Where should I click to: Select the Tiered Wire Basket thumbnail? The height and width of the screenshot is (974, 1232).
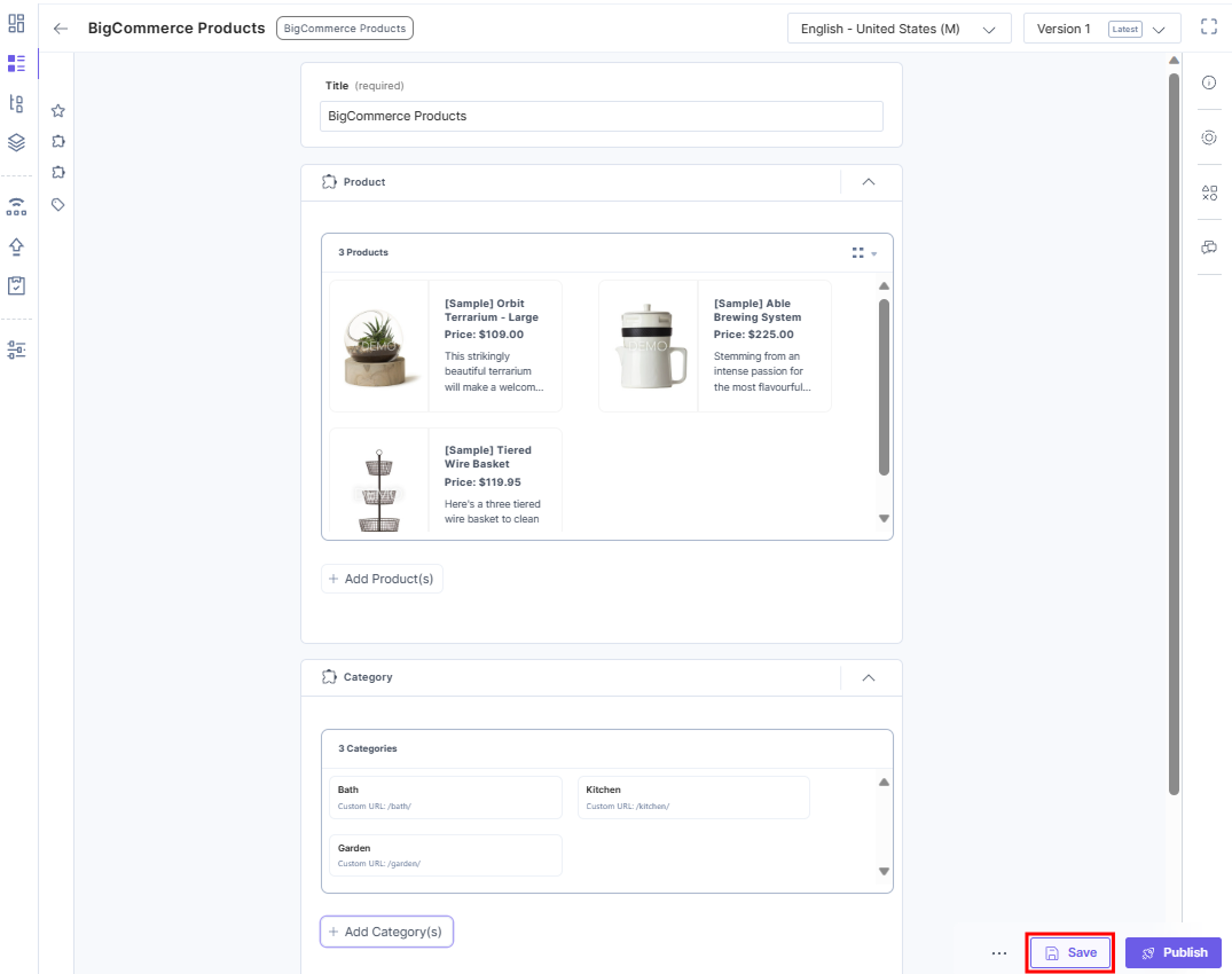pos(379,491)
